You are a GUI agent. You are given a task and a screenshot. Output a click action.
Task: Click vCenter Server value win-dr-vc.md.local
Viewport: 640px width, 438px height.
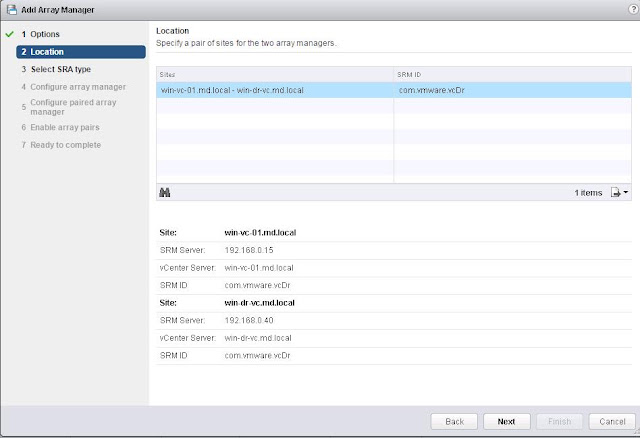coord(258,338)
